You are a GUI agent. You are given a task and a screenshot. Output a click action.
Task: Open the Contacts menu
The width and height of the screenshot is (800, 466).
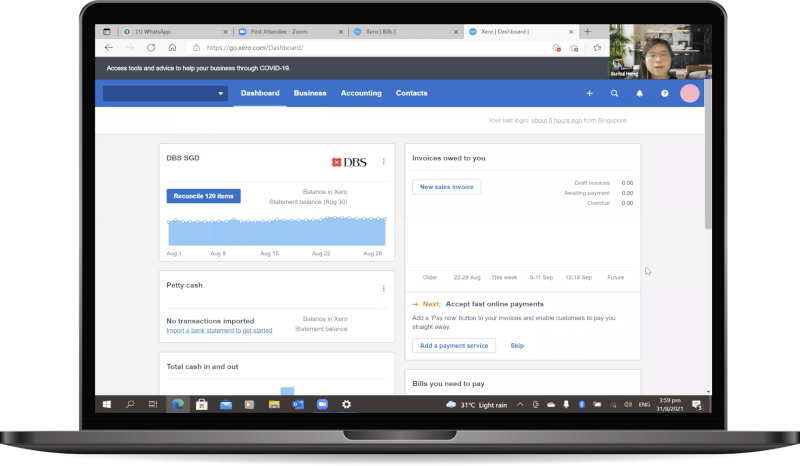tap(411, 93)
